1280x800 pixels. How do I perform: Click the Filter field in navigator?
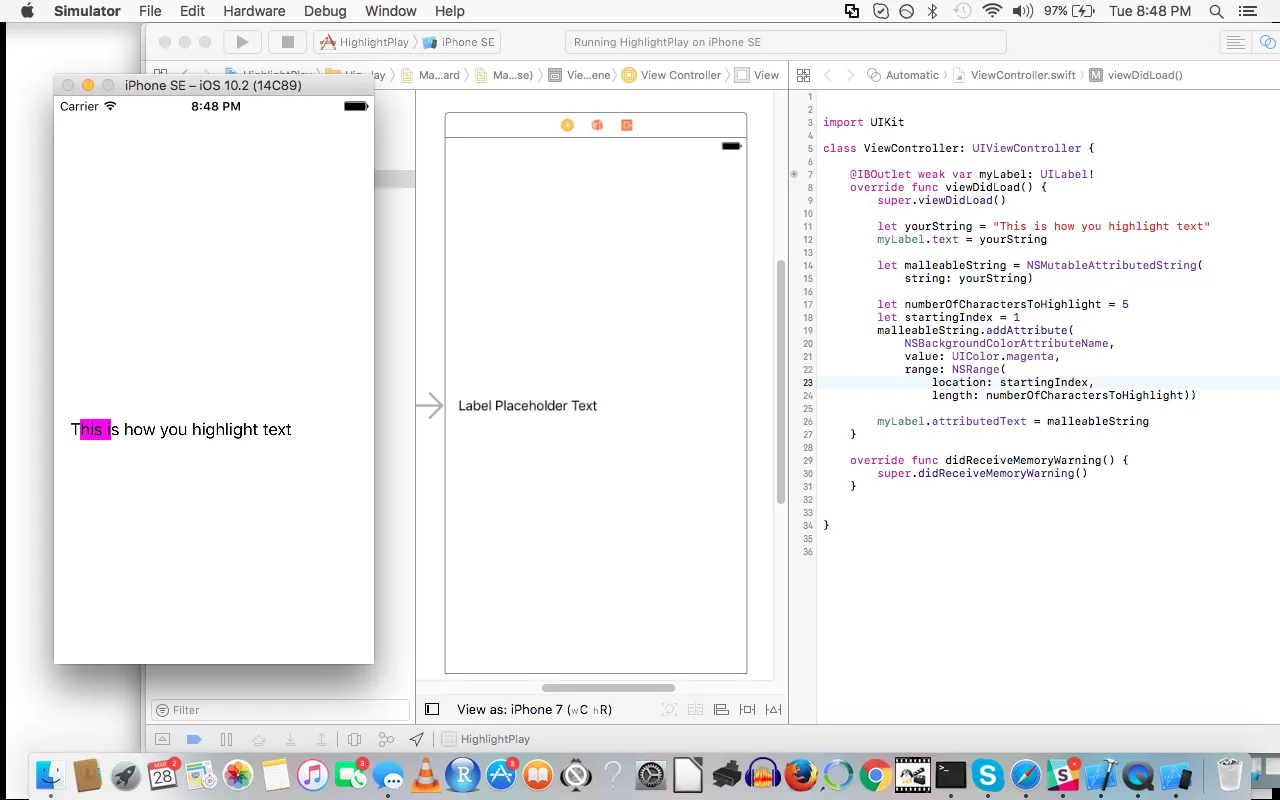click(x=285, y=710)
